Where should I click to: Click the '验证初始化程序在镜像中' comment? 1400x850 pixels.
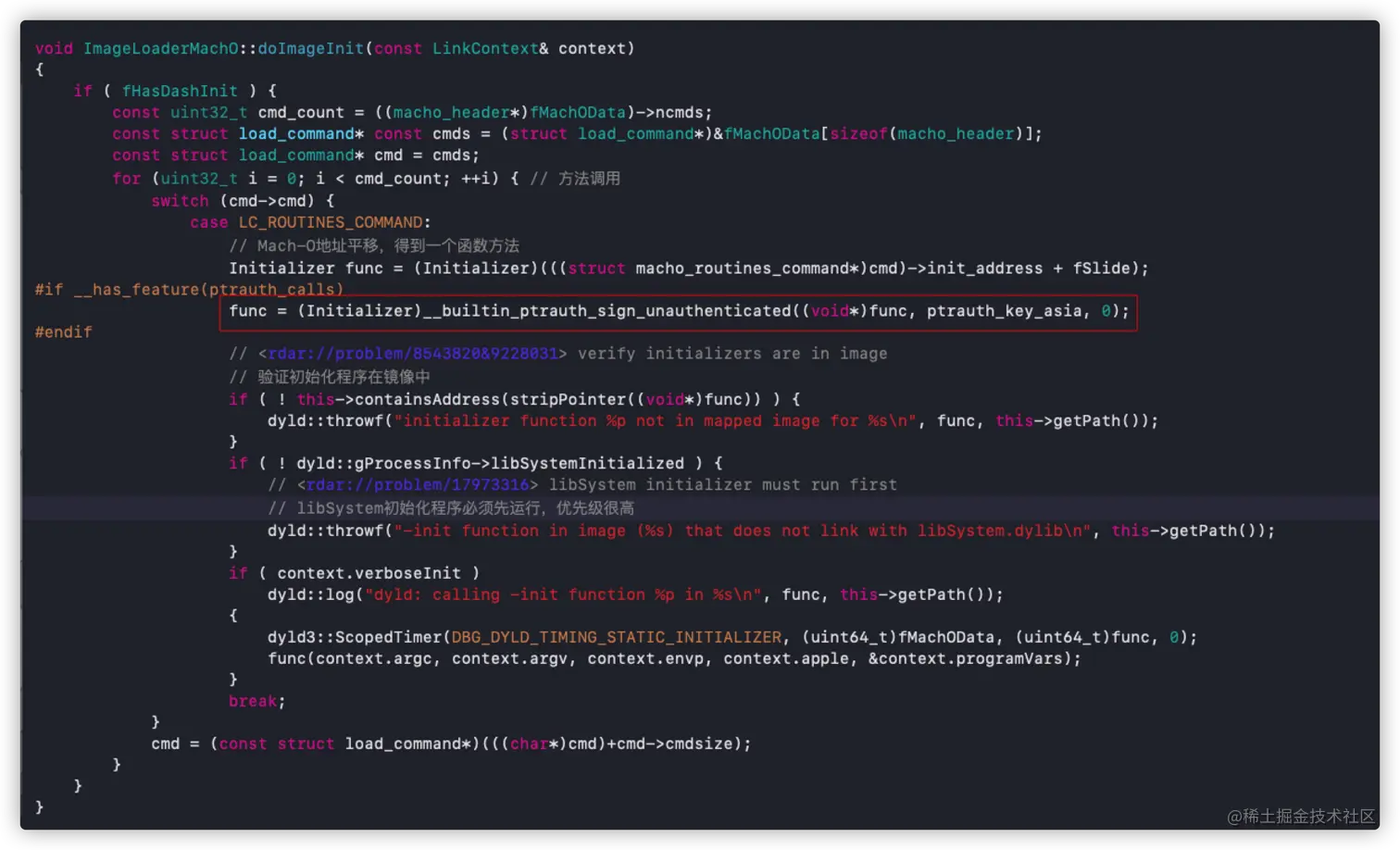click(x=330, y=377)
